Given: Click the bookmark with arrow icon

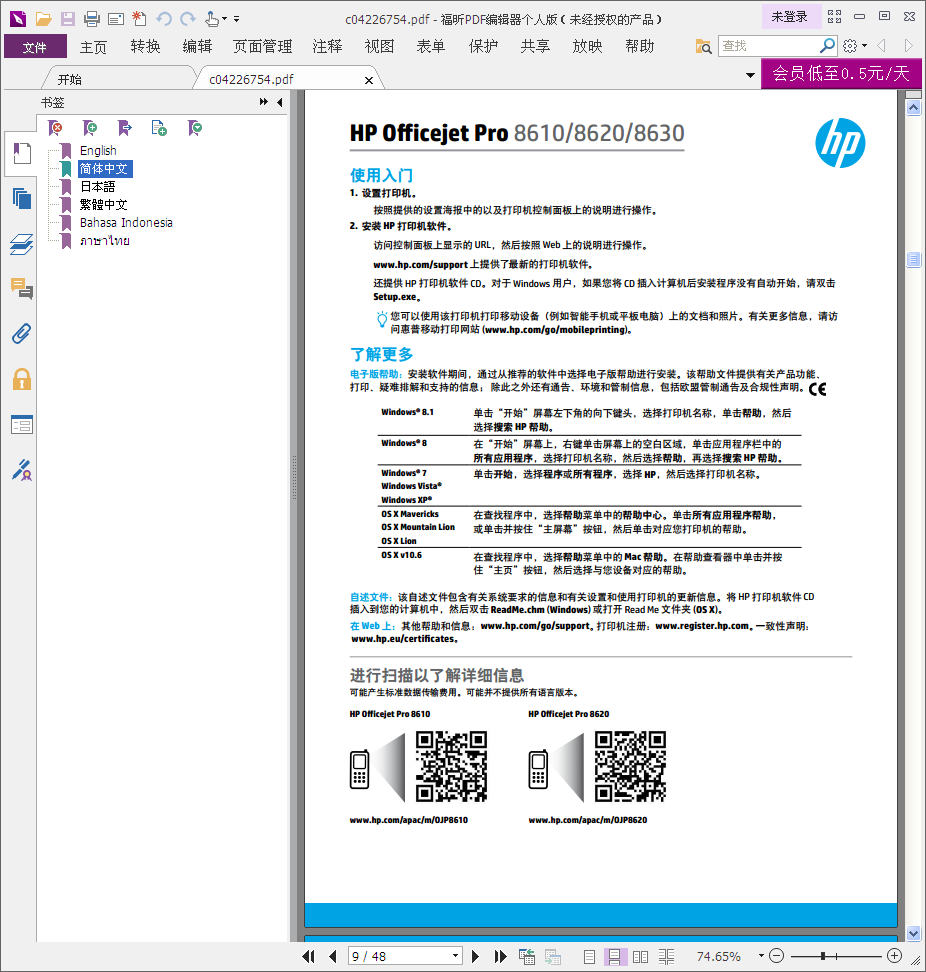Looking at the screenshot, I should pyautogui.click(x=125, y=128).
